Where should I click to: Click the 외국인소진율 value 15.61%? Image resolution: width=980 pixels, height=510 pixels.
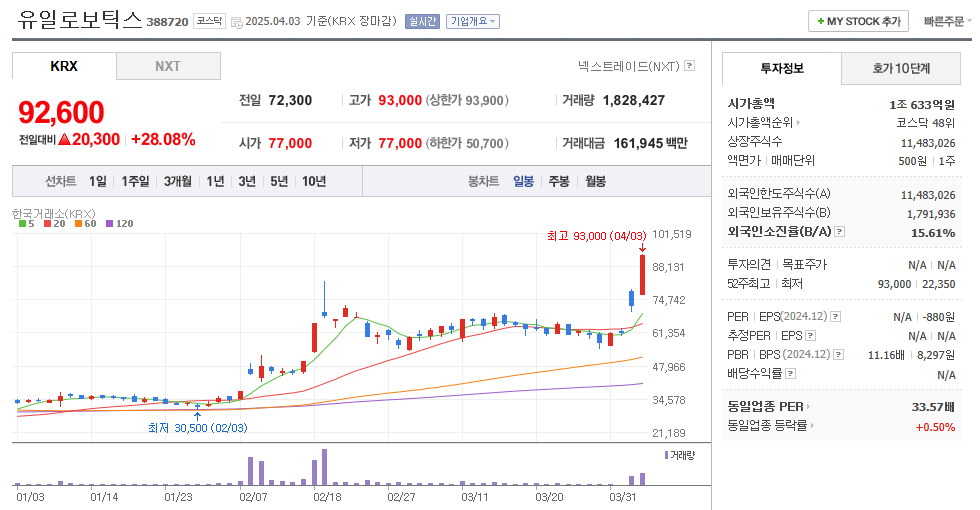click(x=933, y=233)
